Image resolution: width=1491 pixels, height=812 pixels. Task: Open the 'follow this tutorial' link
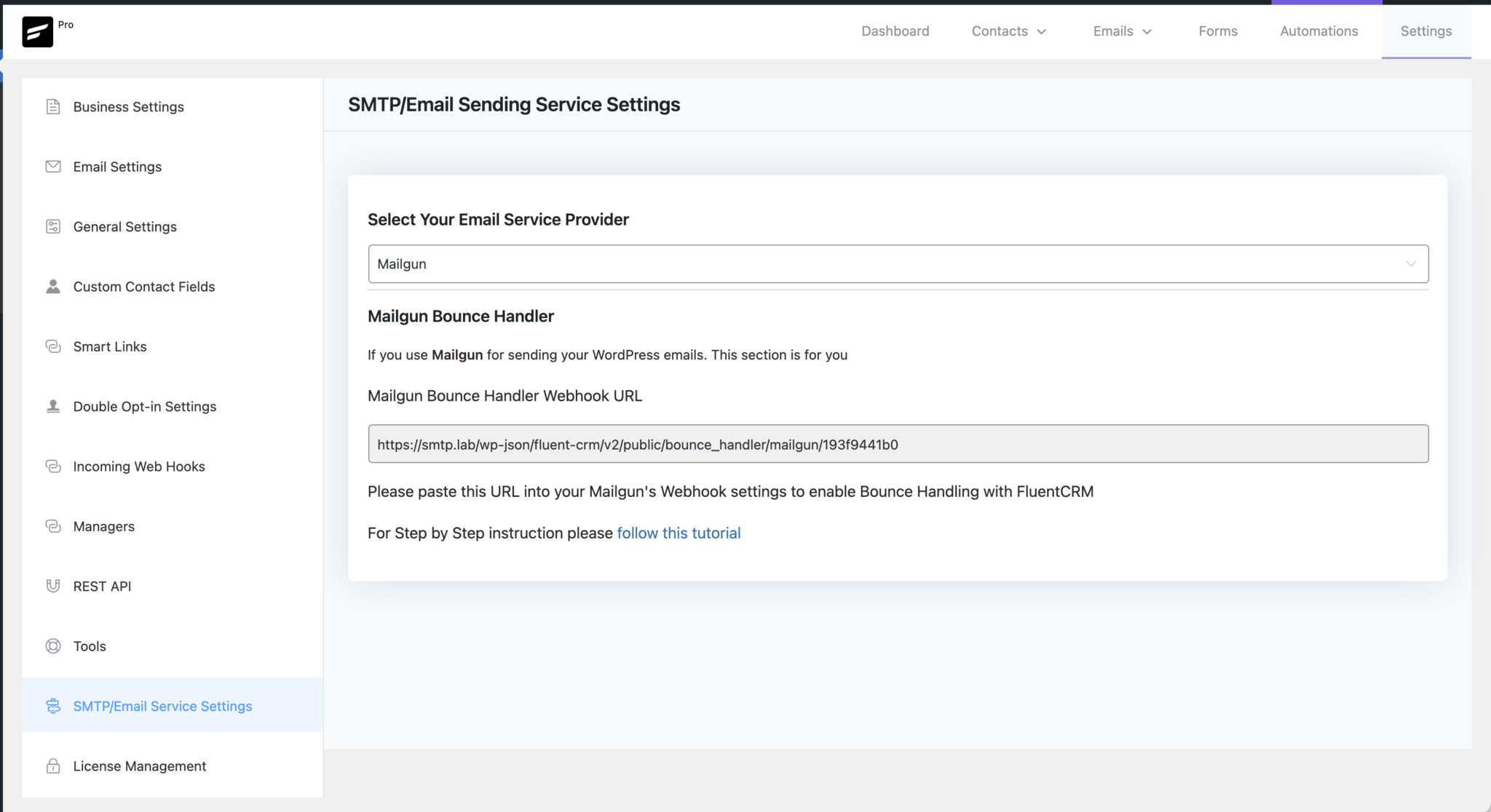(x=679, y=533)
